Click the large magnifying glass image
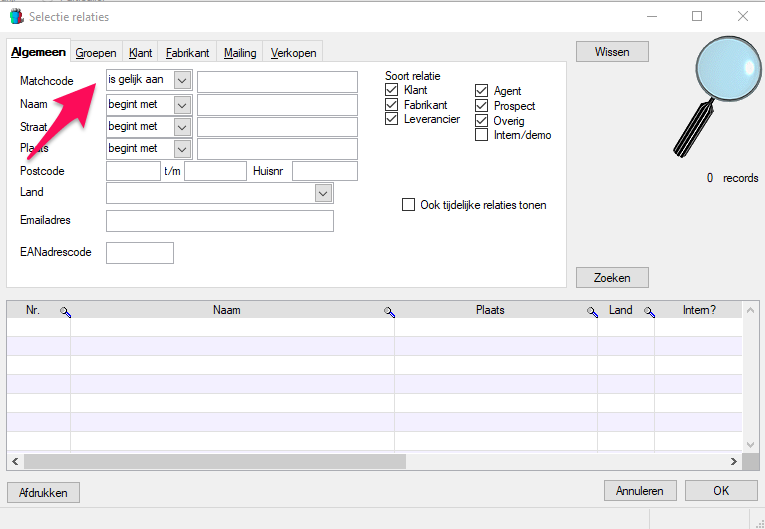 pos(718,96)
